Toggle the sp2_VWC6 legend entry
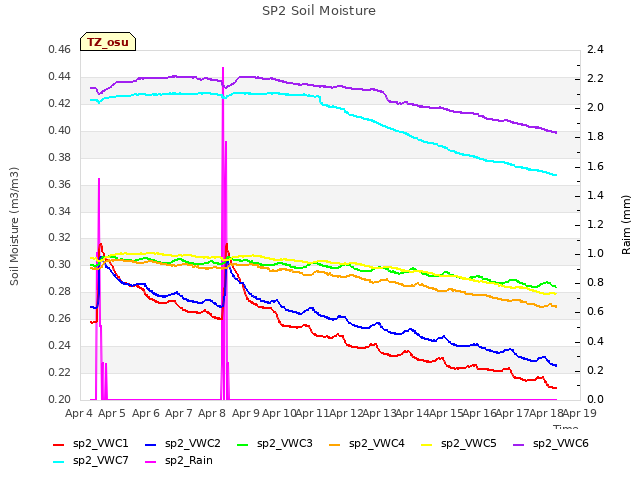 551,444
